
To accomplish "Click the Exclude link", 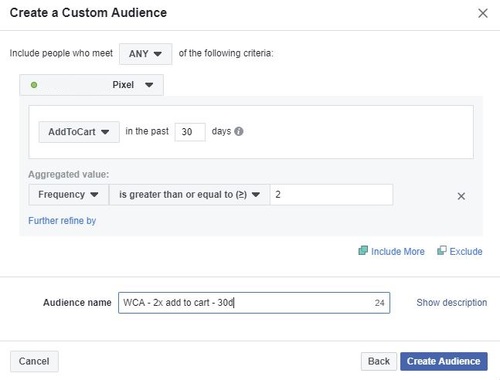I will coord(466,252).
